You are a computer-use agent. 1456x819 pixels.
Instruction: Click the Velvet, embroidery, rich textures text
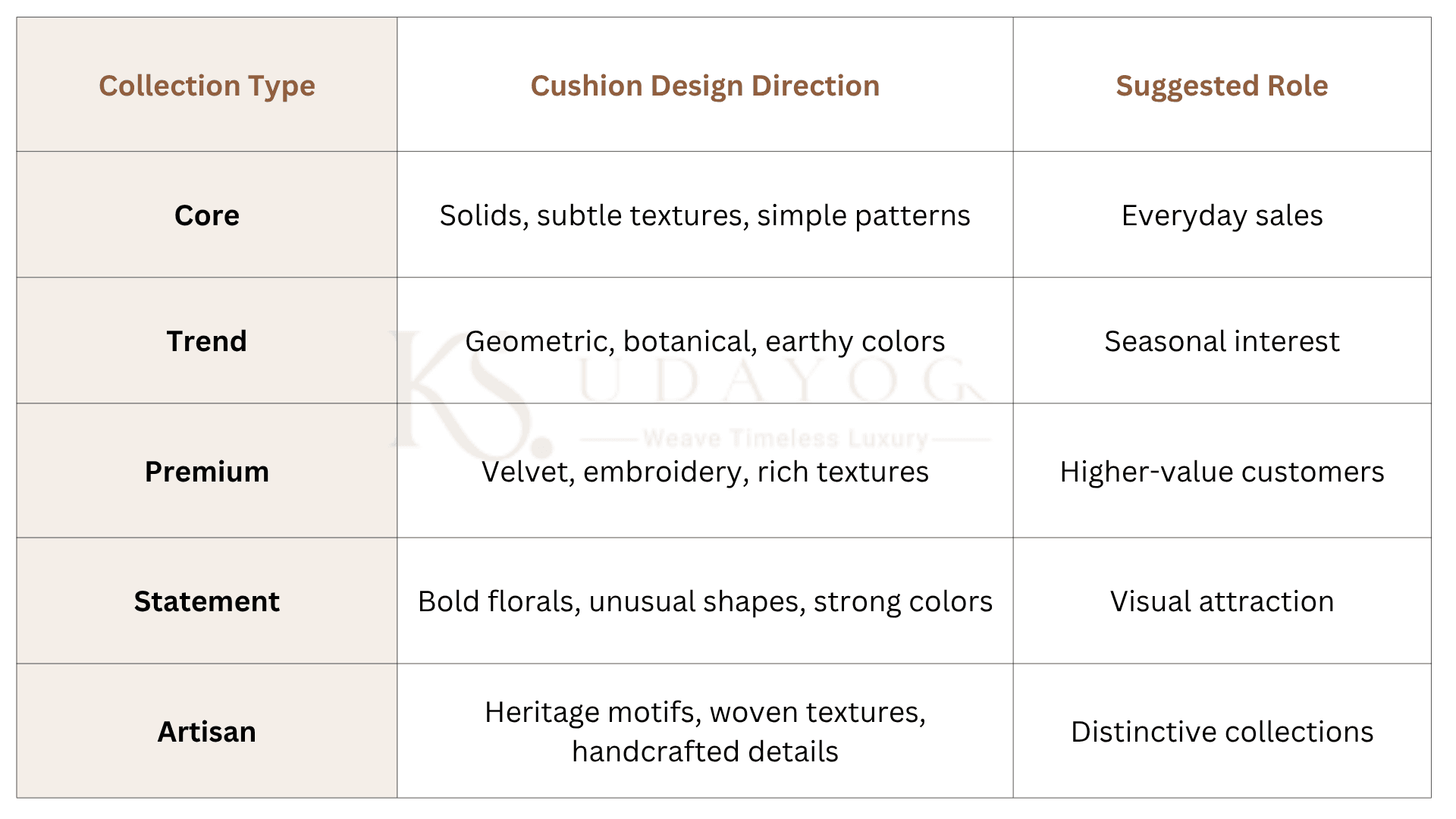coord(705,472)
